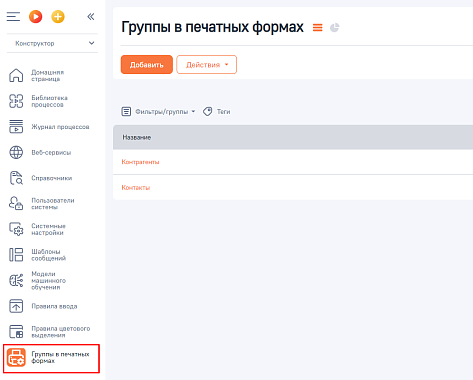Collapse the sidebar with the double chevron

pyautogui.click(x=91, y=16)
